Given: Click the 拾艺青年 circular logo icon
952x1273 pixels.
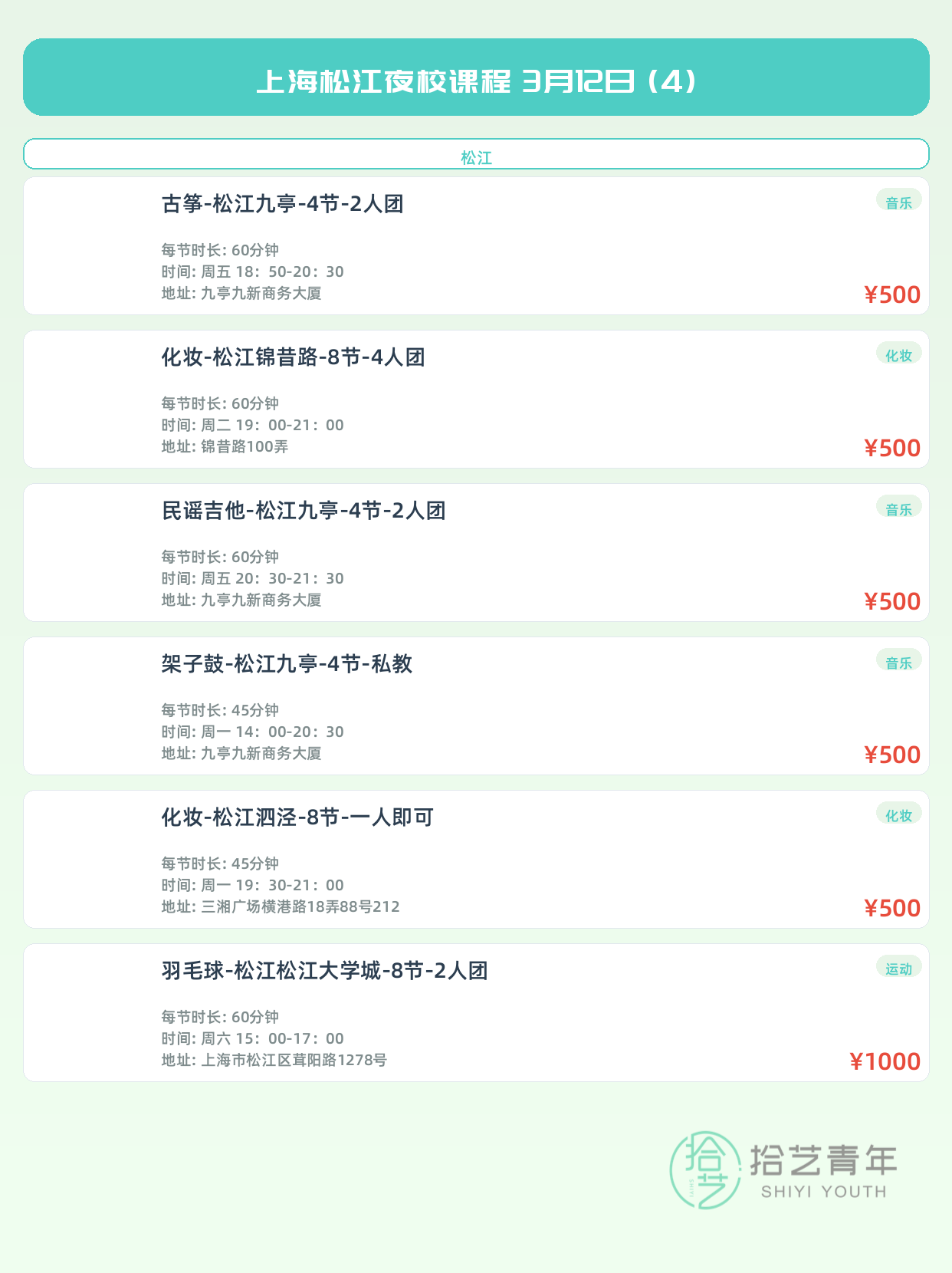Looking at the screenshot, I should pos(704,1169).
